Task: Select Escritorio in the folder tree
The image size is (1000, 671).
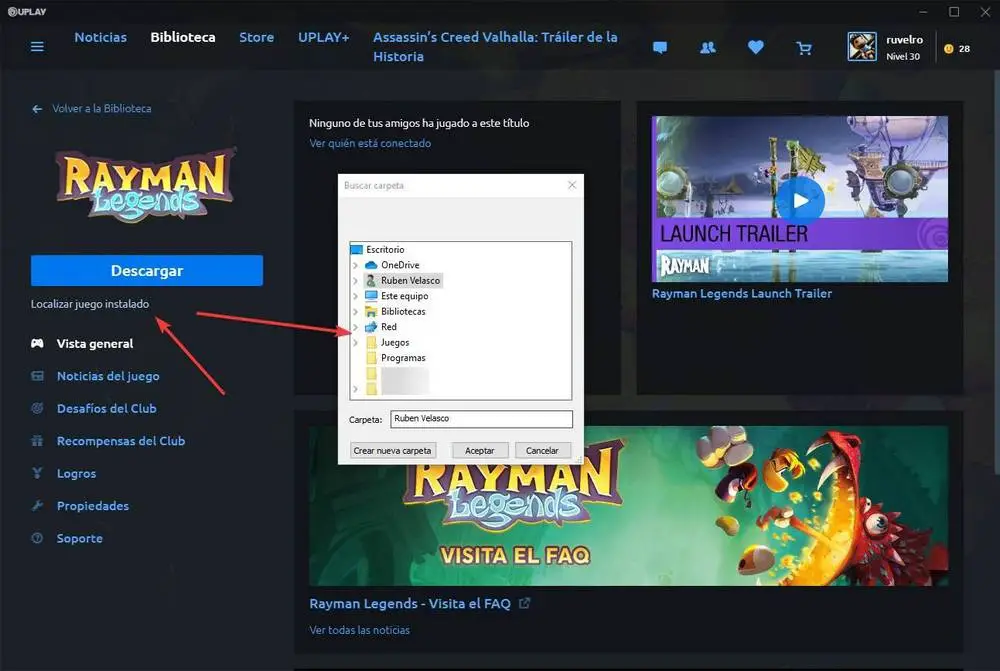Action: coord(385,249)
